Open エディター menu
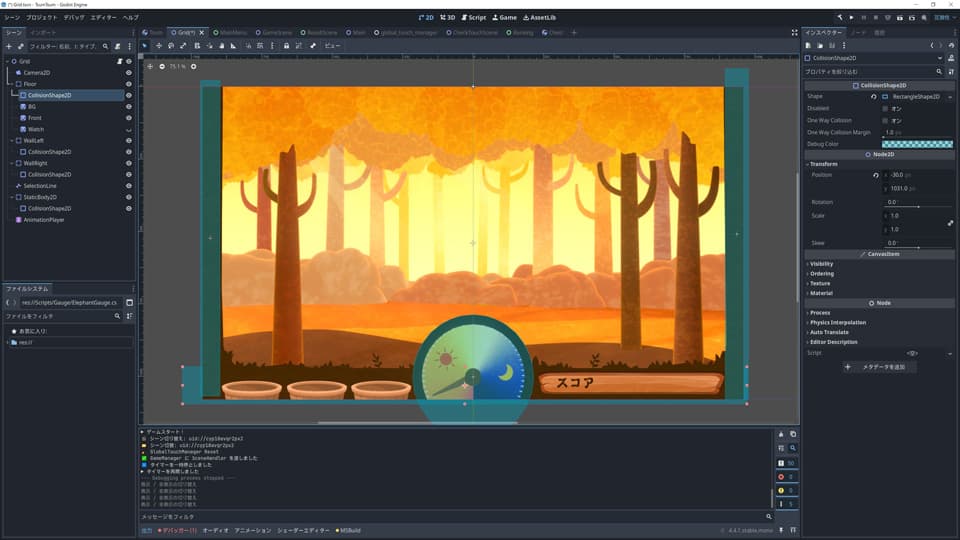 point(103,18)
